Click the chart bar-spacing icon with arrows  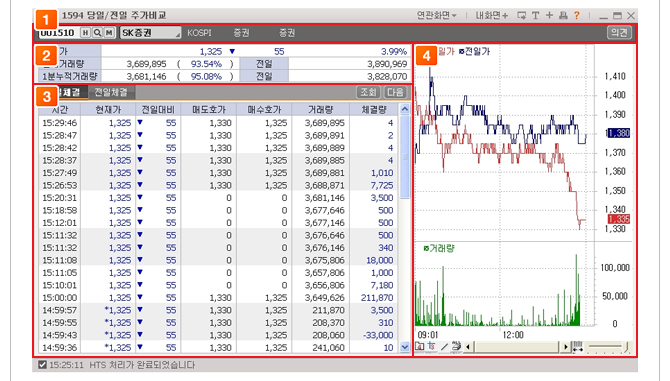click(x=577, y=346)
